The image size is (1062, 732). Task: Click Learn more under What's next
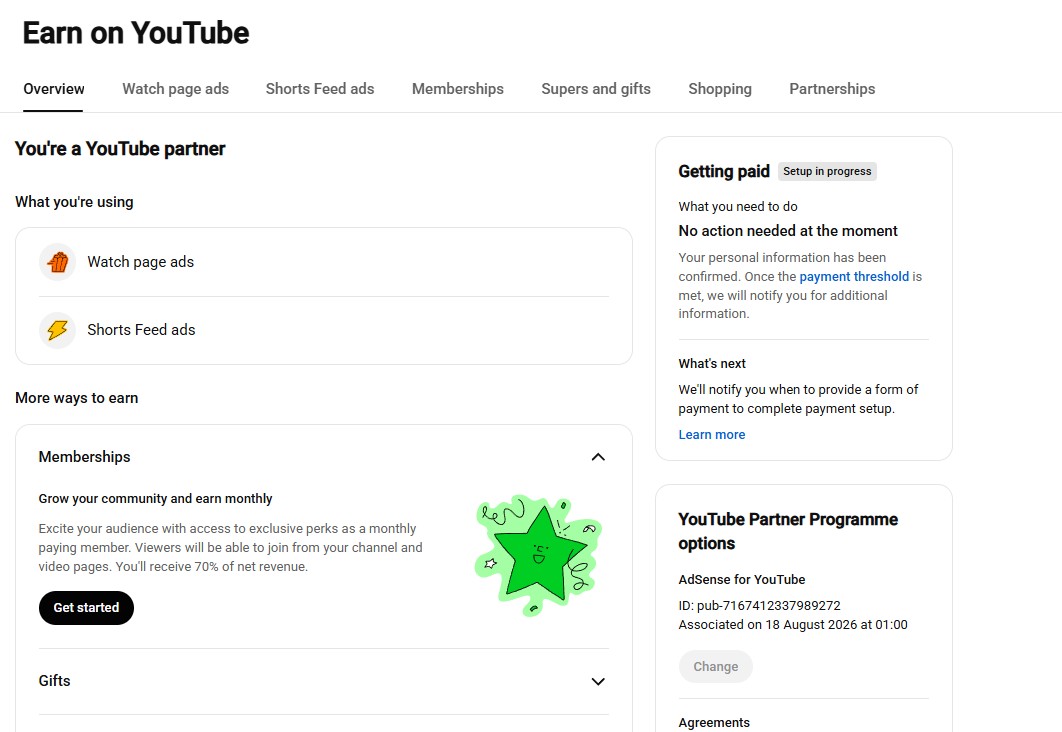[x=712, y=435]
